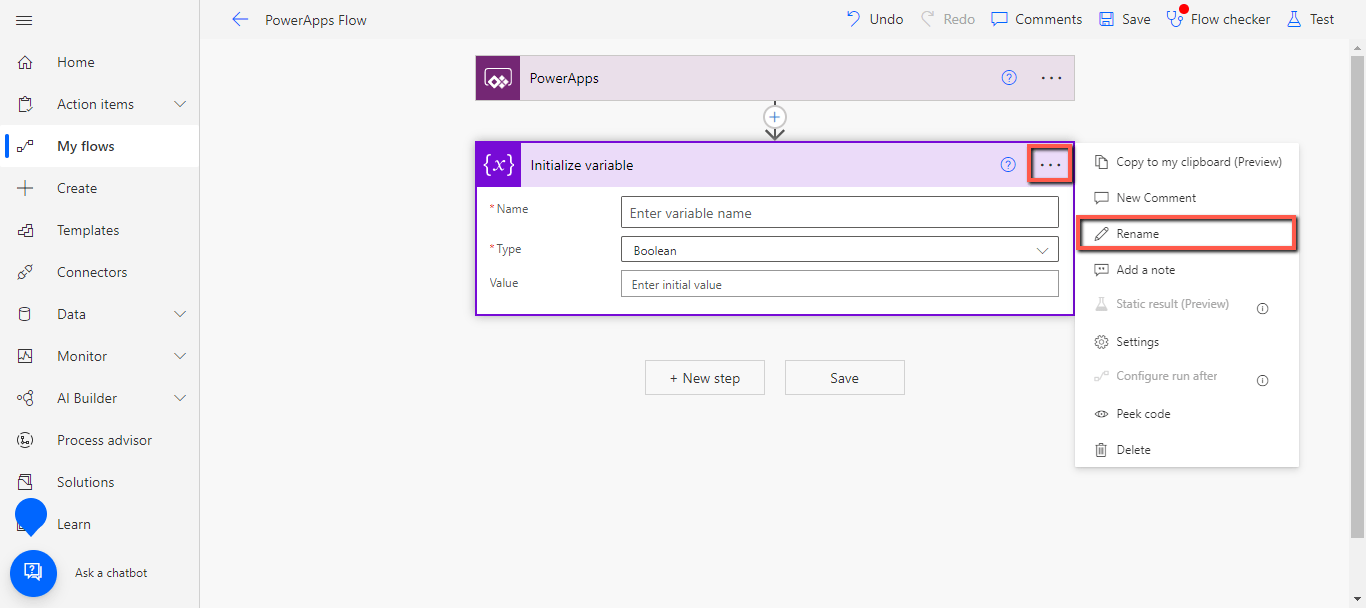This screenshot has width=1366, height=608.
Task: Click Test in the top toolbar
Action: pyautogui.click(x=1310, y=19)
